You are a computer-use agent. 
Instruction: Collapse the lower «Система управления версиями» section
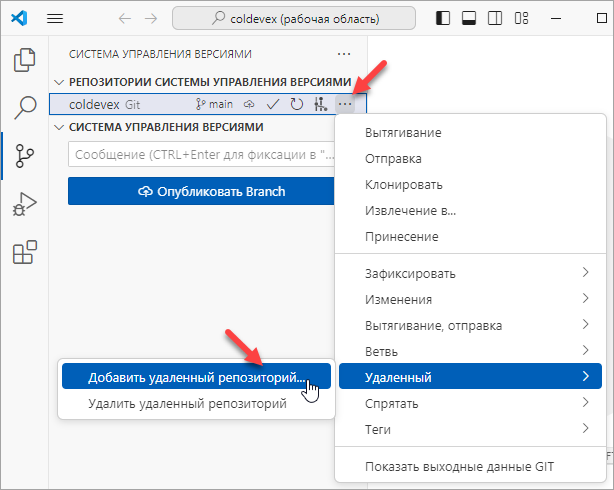pyautogui.click(x=60, y=127)
